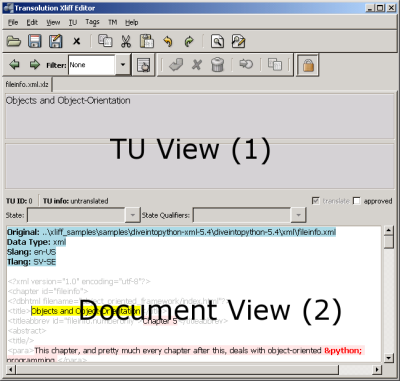Viewport: 400px width, 381px height.
Task: Click the Find and Replace icon
Action: 238,41
